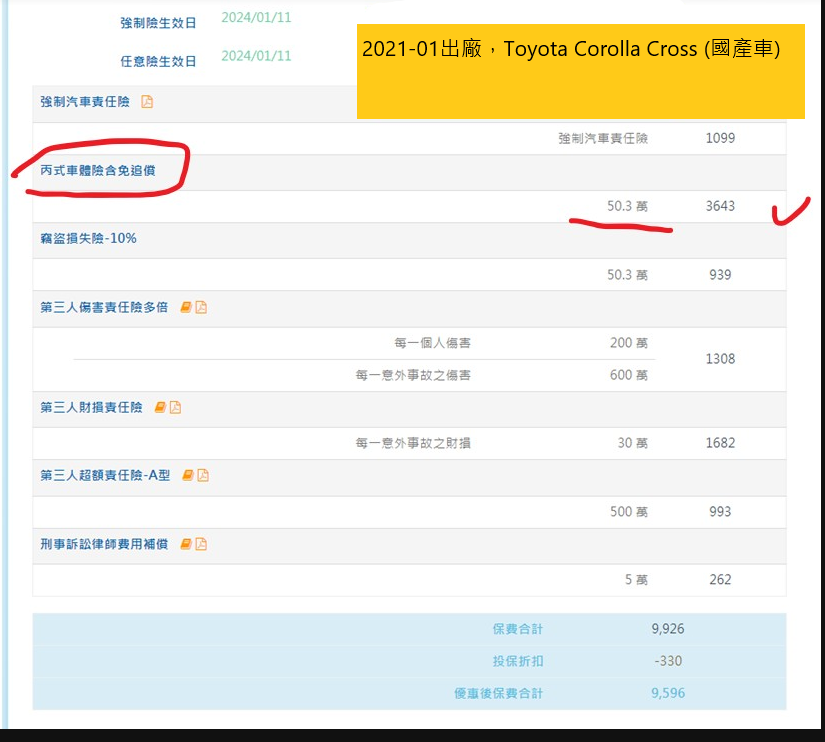
Task: Open the PDF icon for 刑事訴訟律師費用補償
Action: [x=201, y=544]
